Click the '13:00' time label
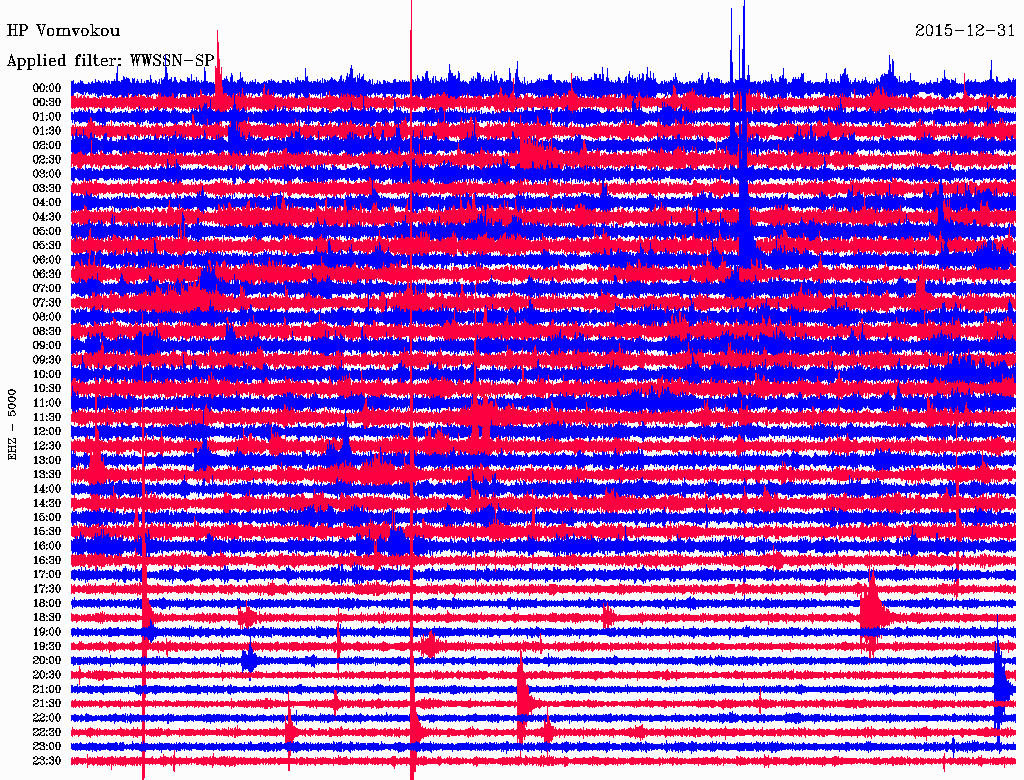The image size is (1024, 780). pos(46,461)
